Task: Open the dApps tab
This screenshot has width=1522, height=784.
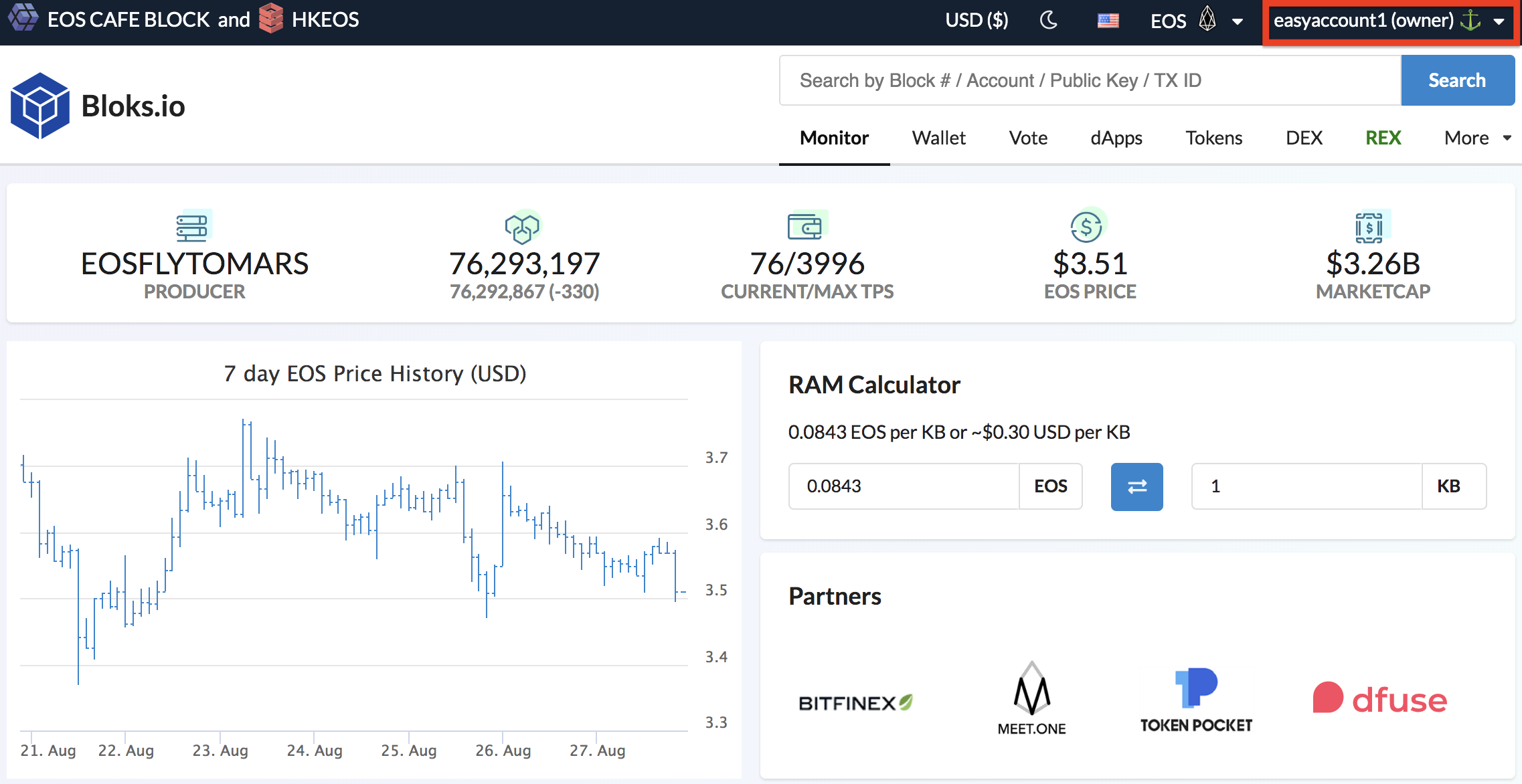Action: click(1116, 138)
